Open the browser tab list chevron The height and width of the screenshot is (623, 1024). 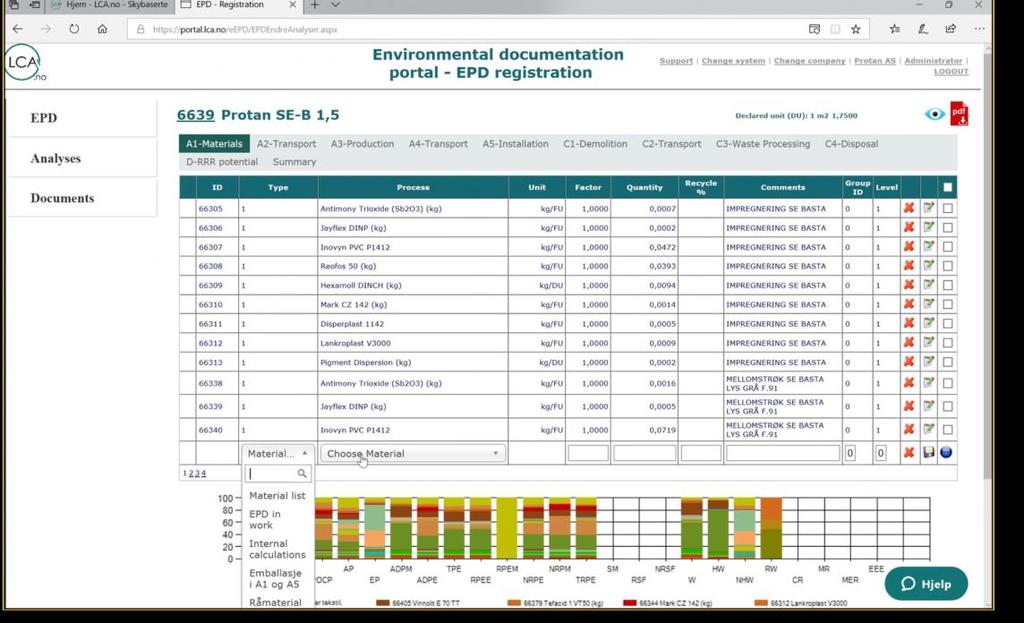pos(336,5)
